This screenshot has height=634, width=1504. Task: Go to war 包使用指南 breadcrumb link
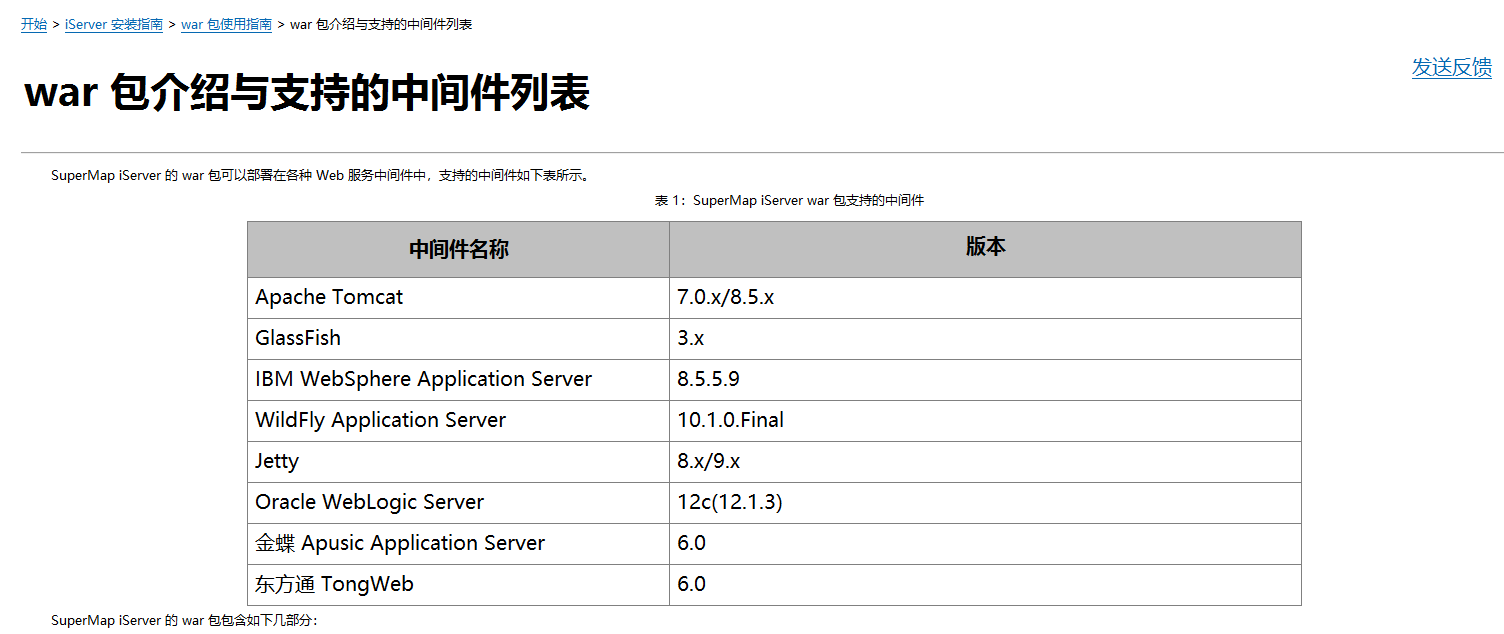[x=226, y=24]
